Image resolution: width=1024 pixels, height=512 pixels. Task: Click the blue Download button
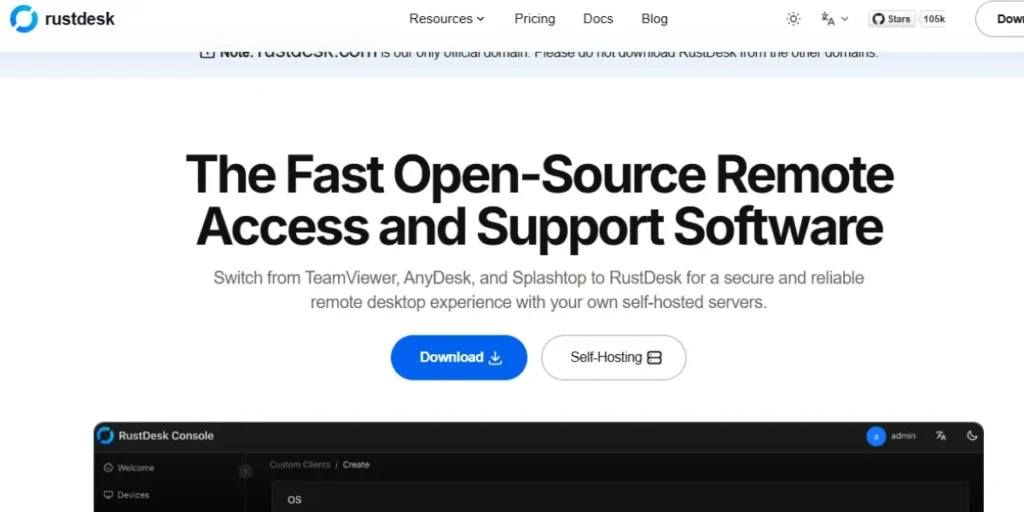tap(459, 357)
